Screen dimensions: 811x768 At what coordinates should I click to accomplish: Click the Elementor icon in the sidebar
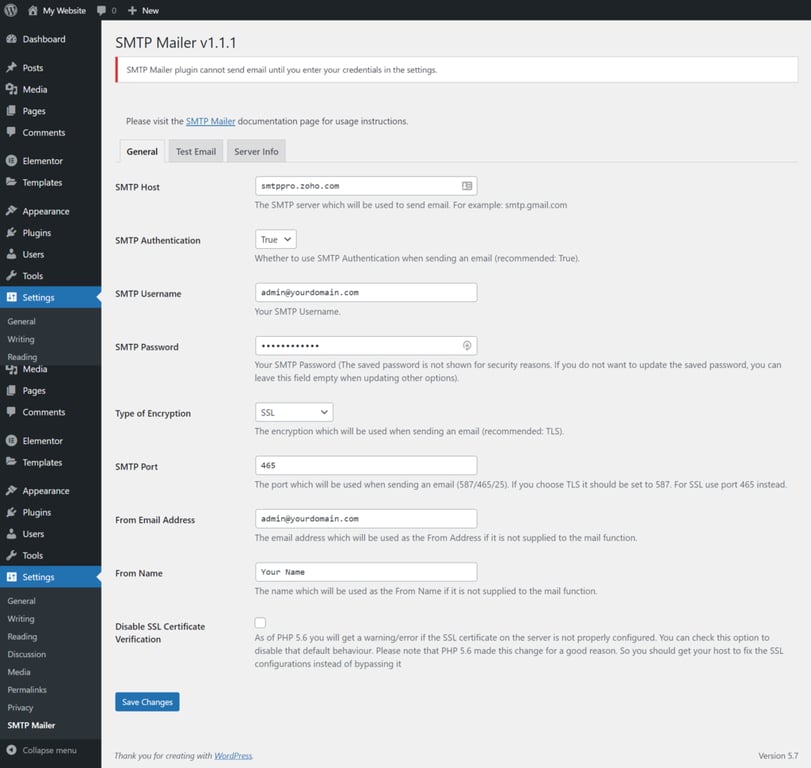(40, 160)
